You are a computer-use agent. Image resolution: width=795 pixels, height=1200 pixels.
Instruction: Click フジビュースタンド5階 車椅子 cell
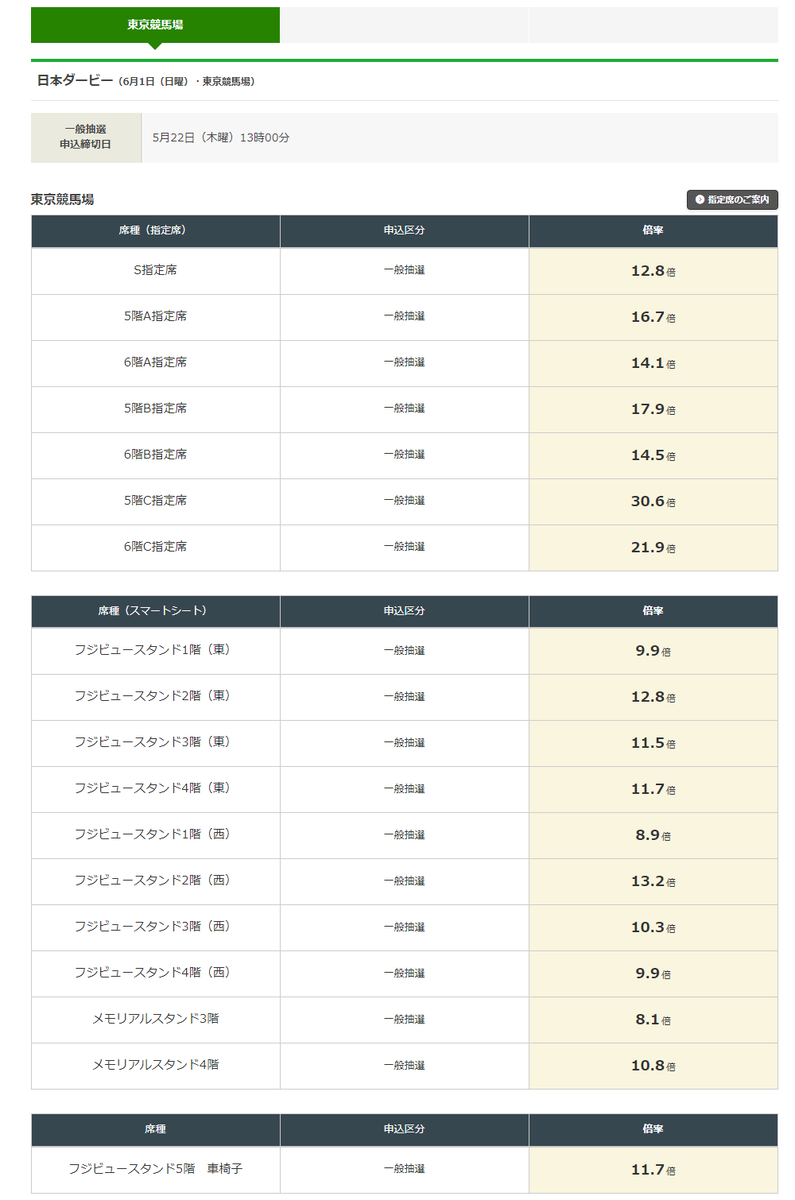(155, 1169)
